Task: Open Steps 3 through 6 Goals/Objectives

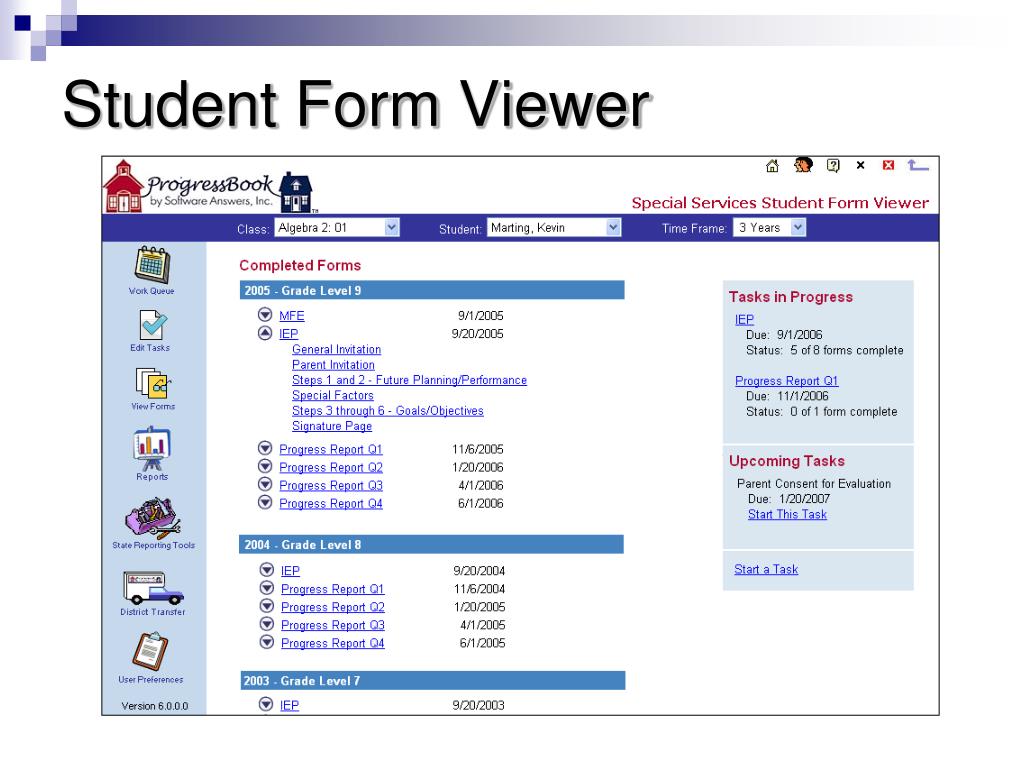Action: click(x=387, y=411)
